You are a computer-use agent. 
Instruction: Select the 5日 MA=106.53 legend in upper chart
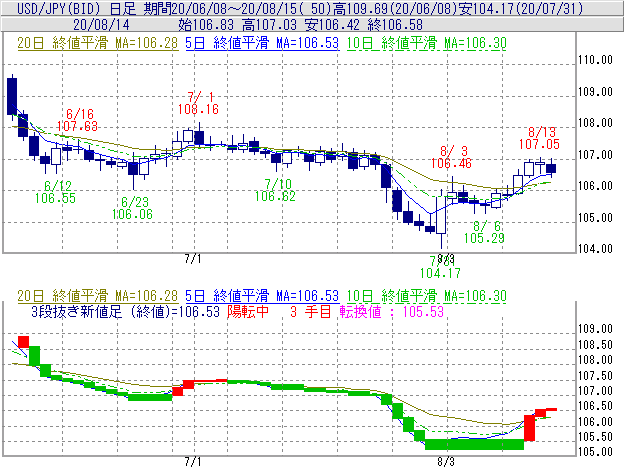[262, 43]
